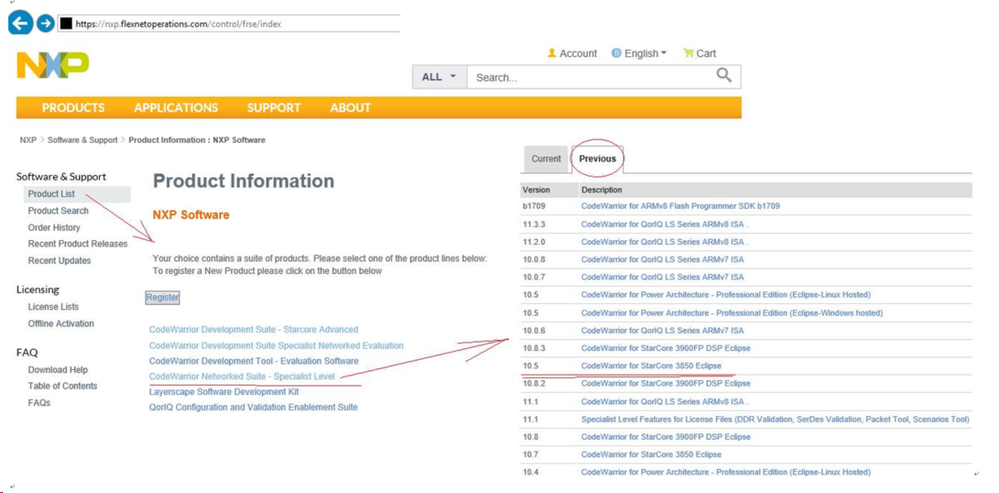Click the Register button

point(162,297)
